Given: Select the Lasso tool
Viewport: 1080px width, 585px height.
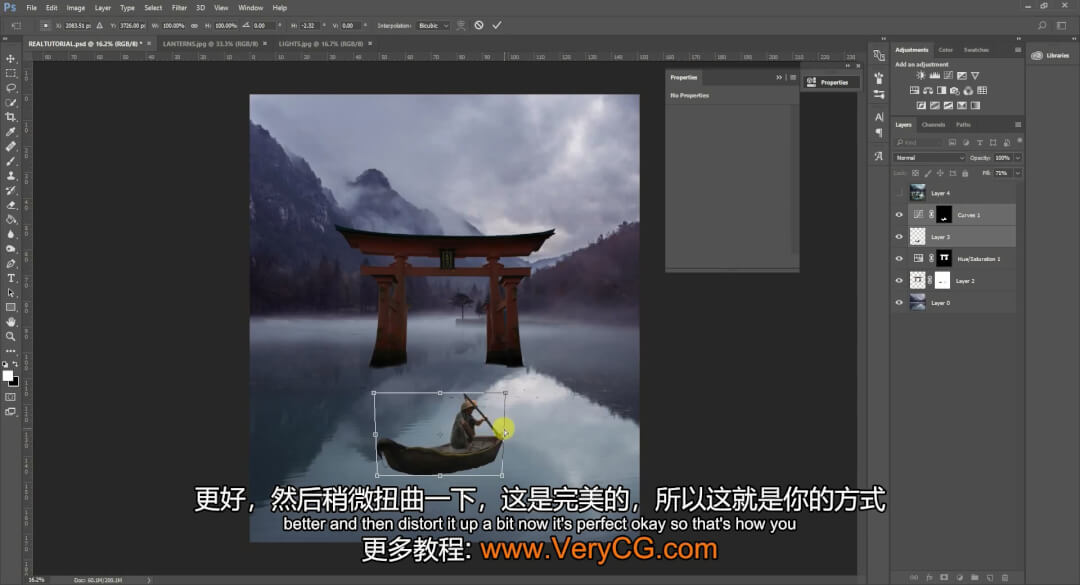Looking at the screenshot, I should coord(10,88).
